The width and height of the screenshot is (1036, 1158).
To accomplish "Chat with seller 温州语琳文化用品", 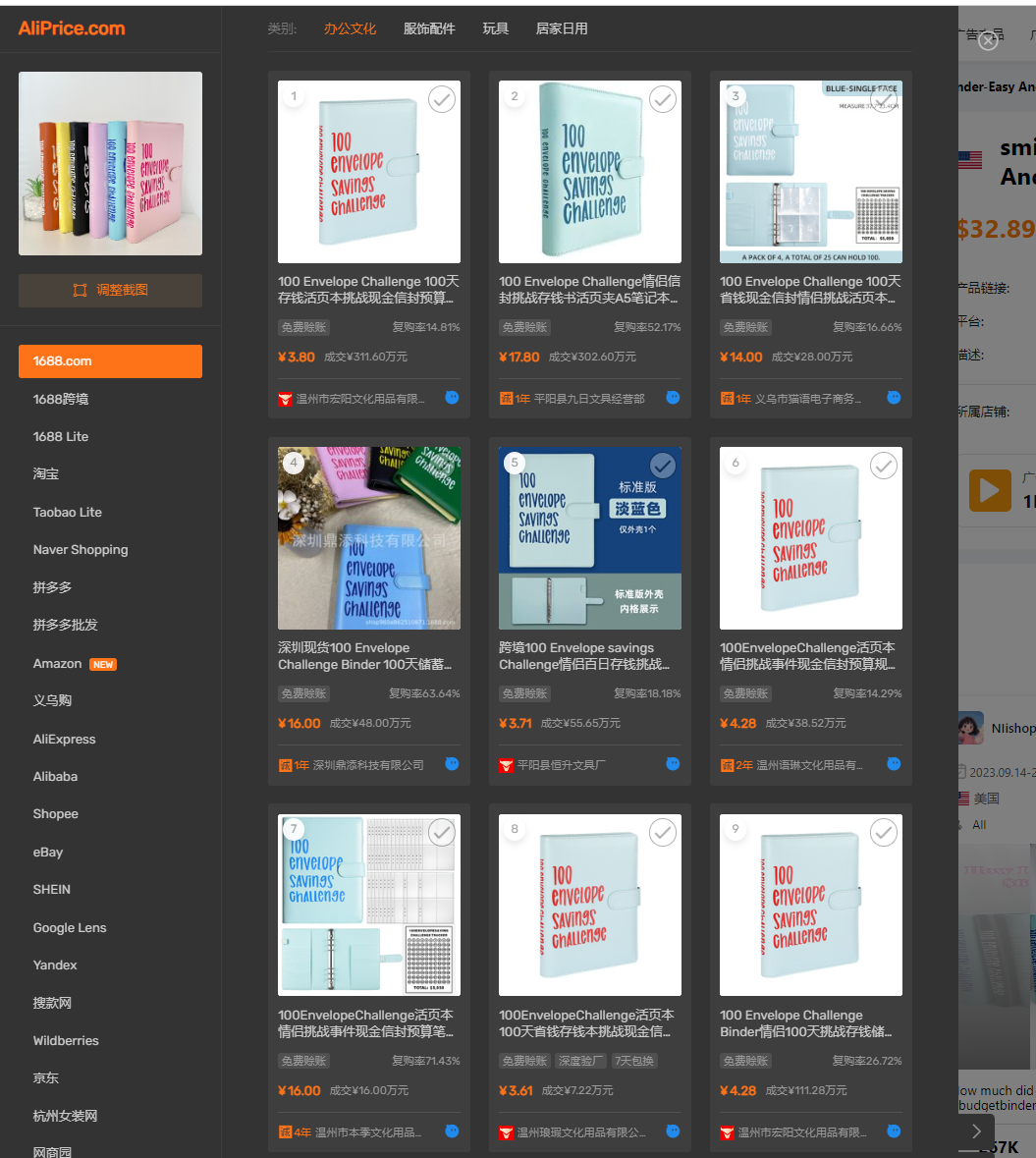I will tap(894, 763).
